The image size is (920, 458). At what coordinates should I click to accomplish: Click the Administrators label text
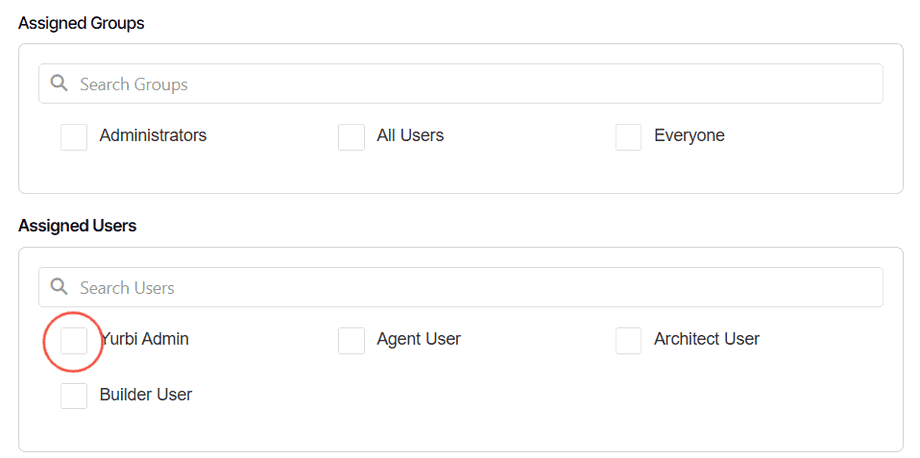(153, 135)
